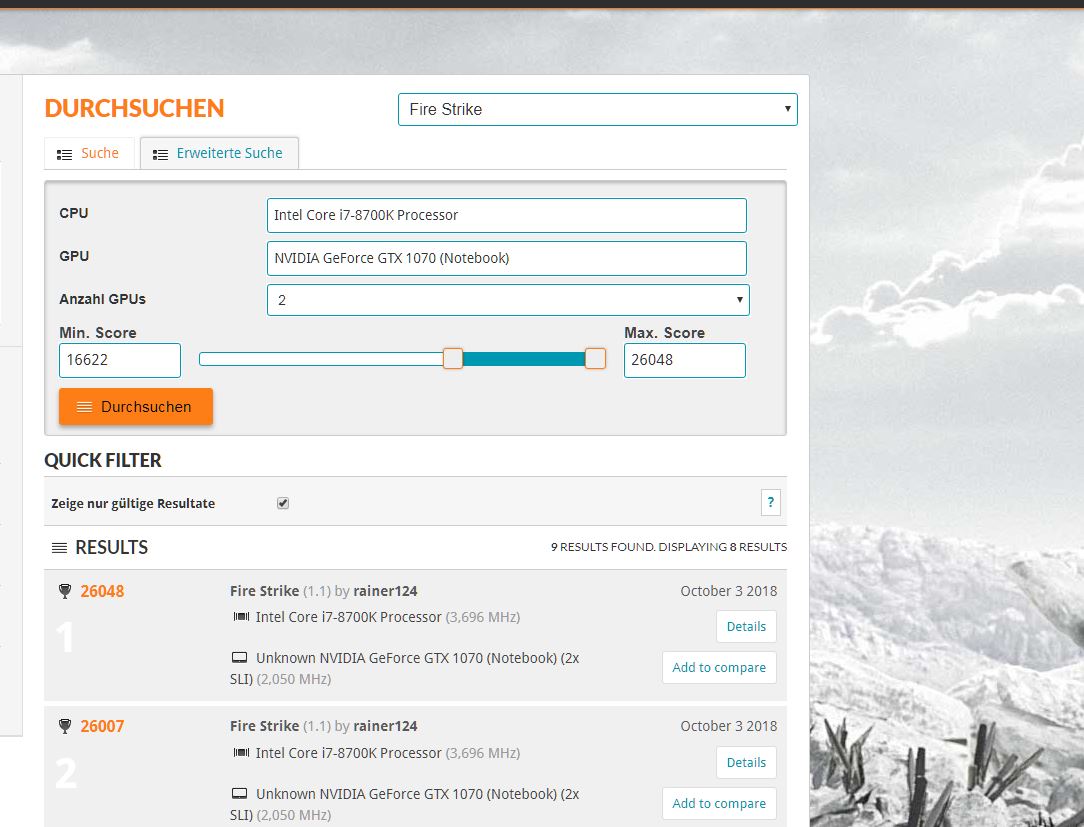
Task: Click the list icon on Erweiterte Suche tab
Action: pyautogui.click(x=160, y=155)
